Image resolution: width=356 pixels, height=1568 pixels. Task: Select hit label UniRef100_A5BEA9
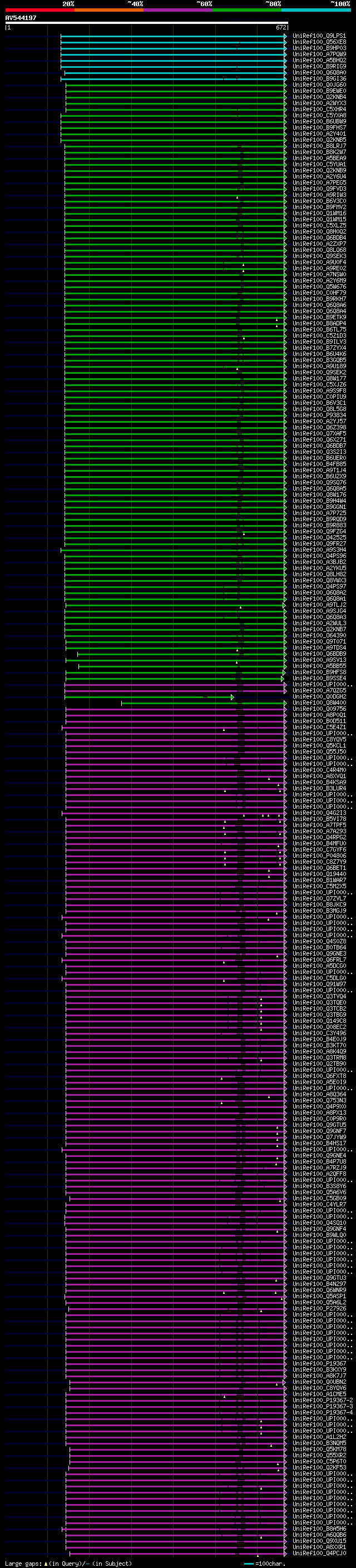pyautogui.click(x=319, y=159)
